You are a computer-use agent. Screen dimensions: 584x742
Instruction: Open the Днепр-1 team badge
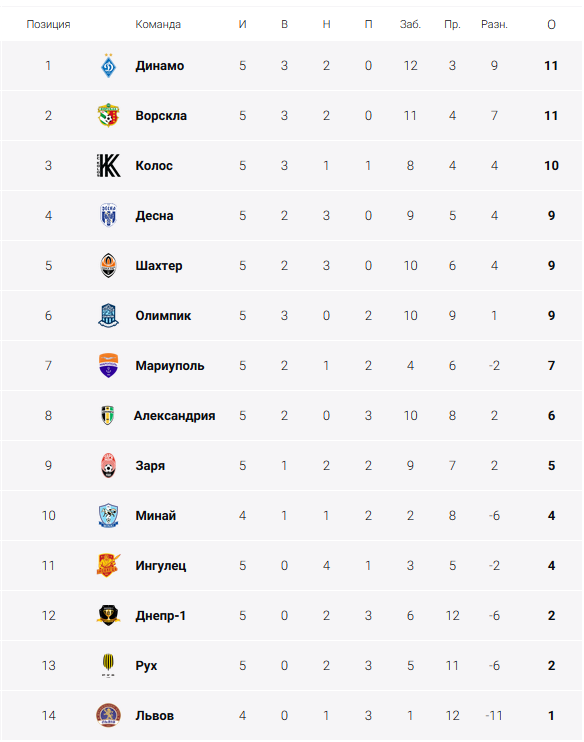tap(108, 615)
